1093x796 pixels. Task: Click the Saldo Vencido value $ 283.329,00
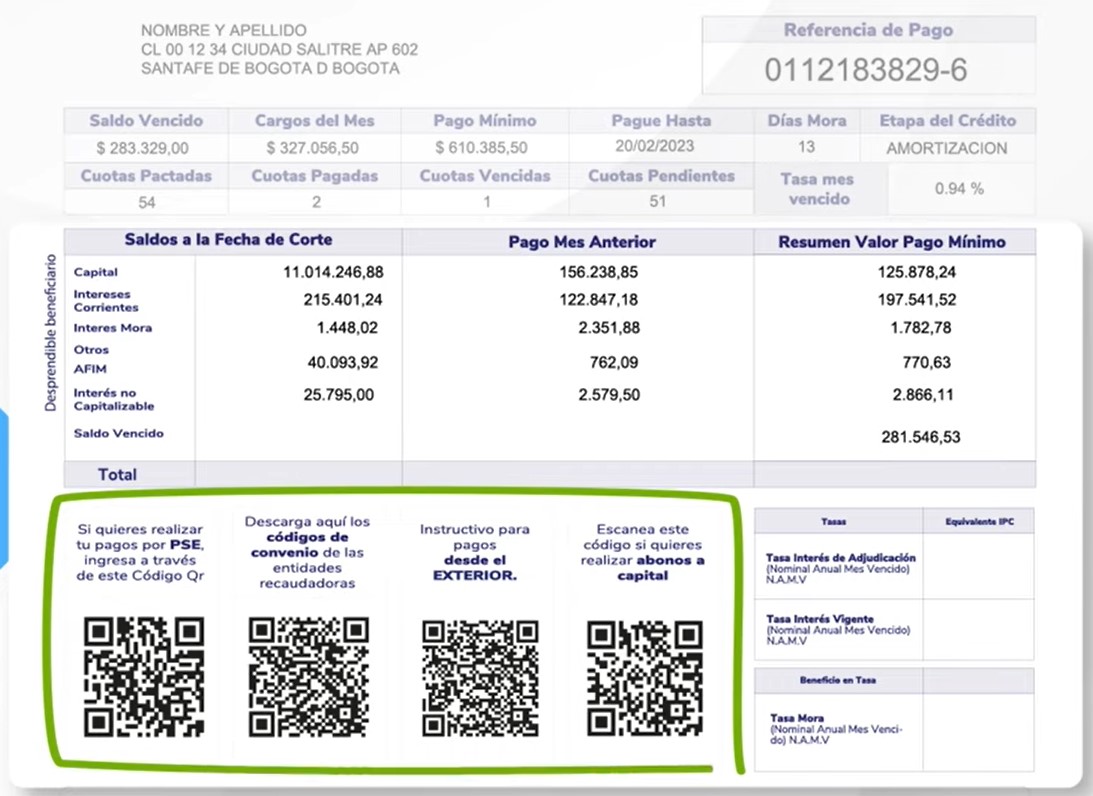[142, 148]
